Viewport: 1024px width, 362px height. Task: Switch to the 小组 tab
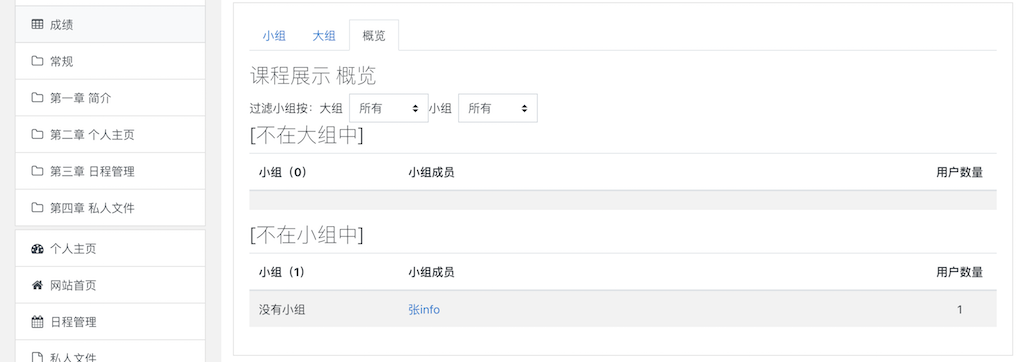[x=274, y=36]
